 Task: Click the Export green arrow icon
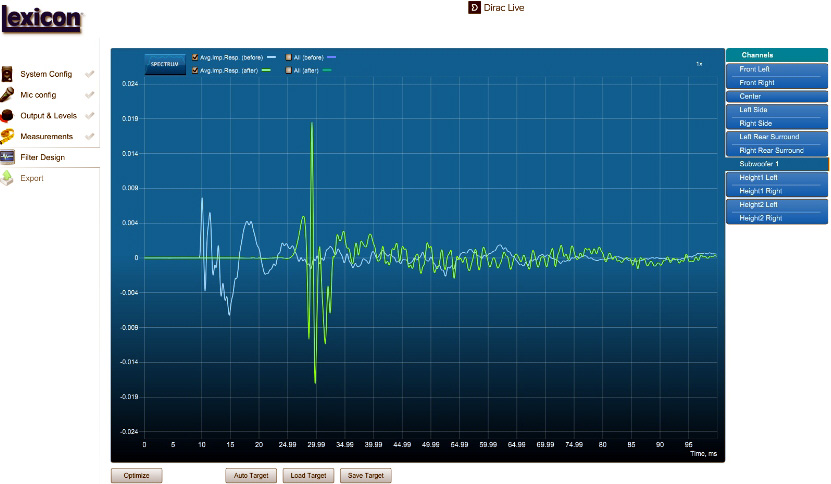tap(8, 179)
